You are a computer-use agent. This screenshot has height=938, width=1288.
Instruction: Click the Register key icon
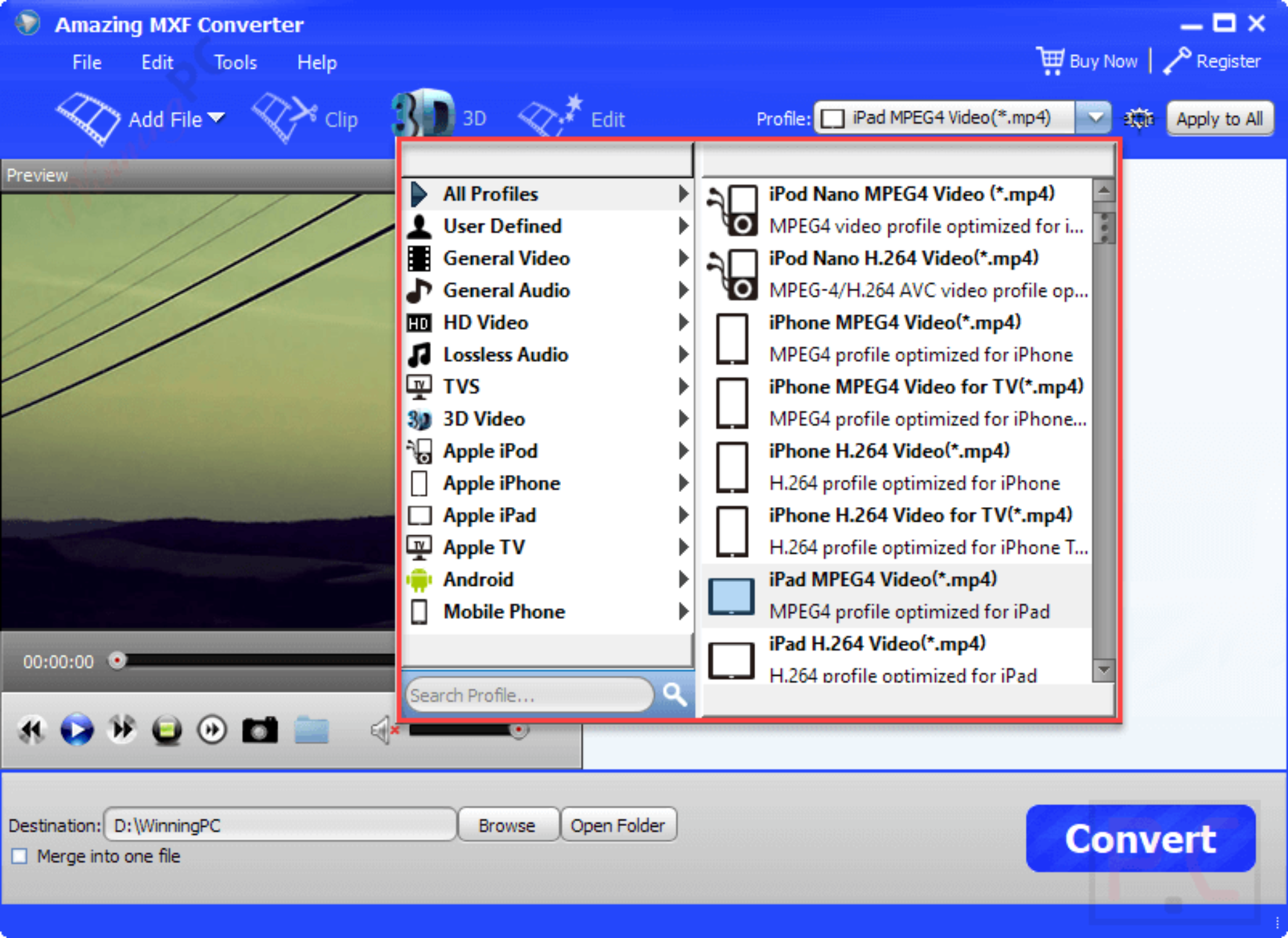point(1177,61)
